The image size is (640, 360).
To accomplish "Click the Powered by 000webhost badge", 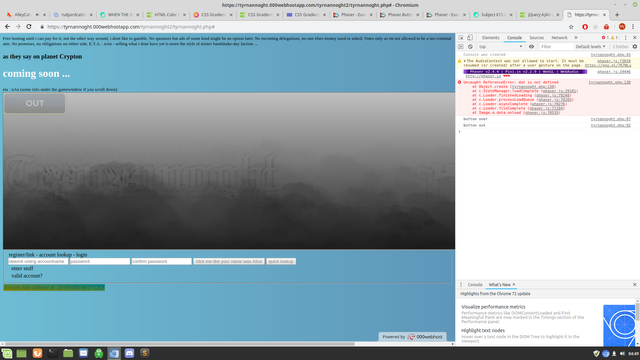I will [x=412, y=337].
